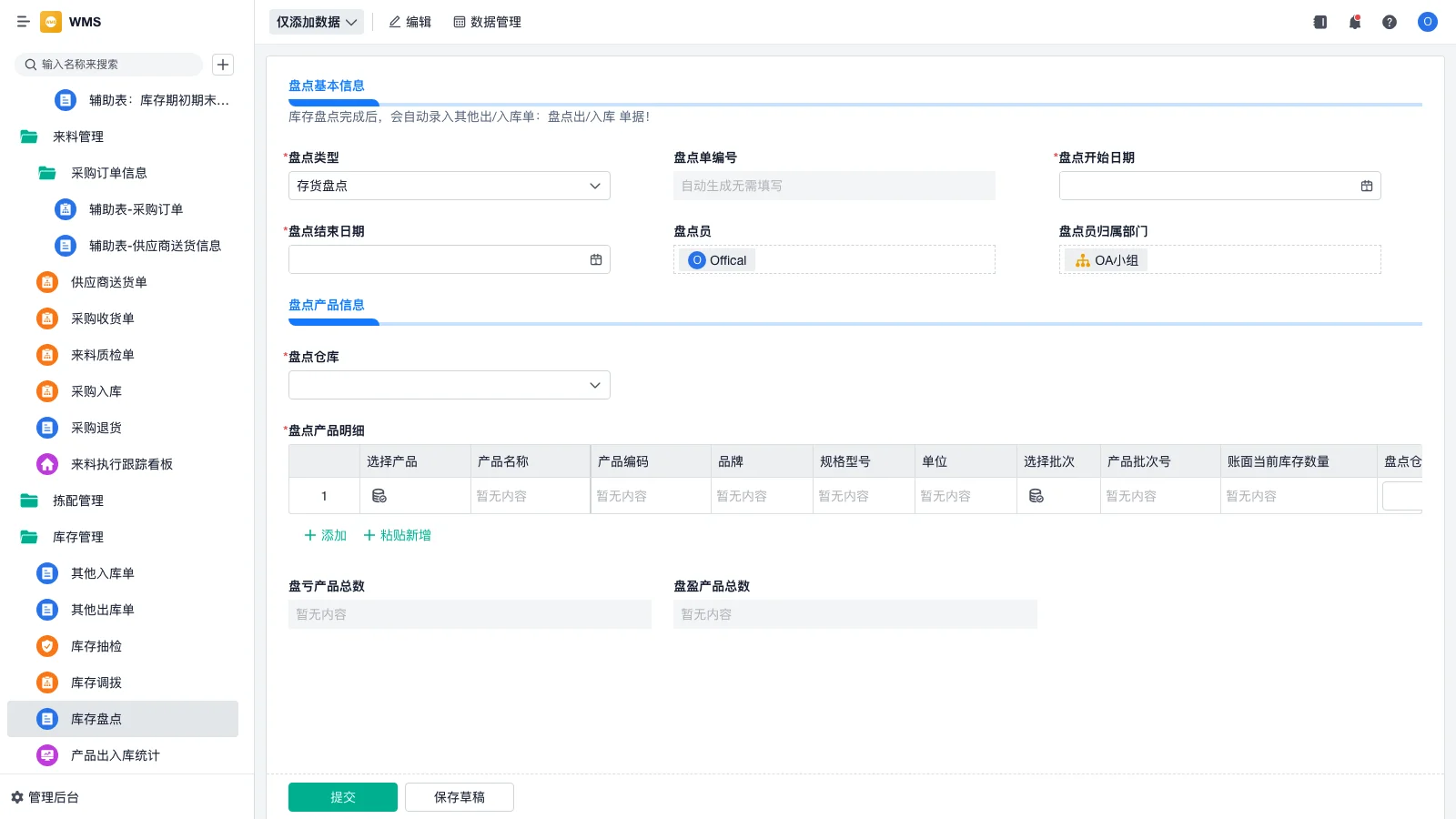The image size is (1456, 819).
Task: Open the dark document icon in the top bar
Action: [x=1320, y=22]
